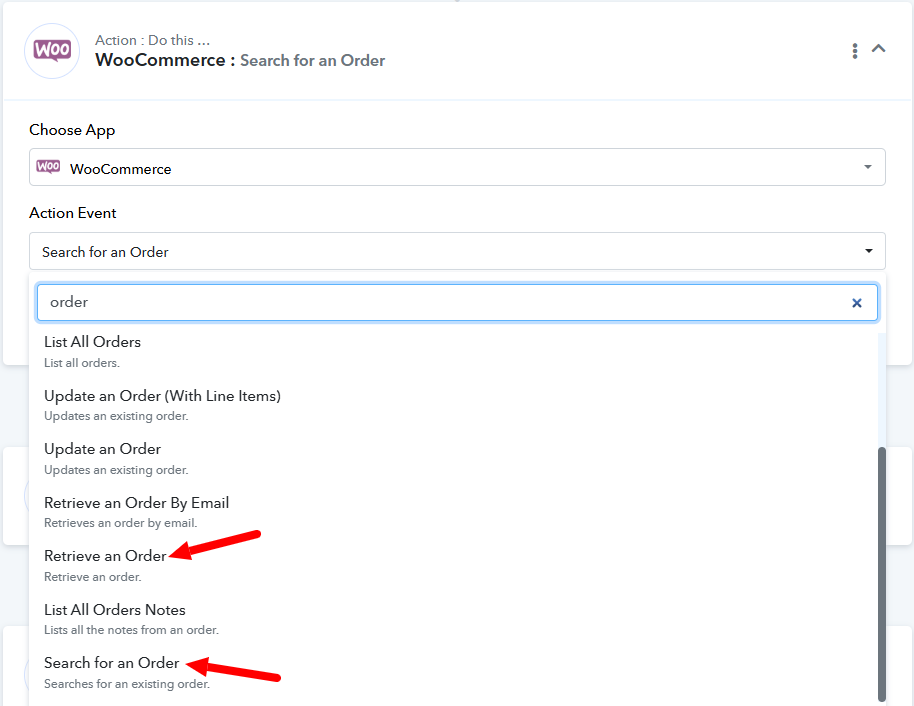Select 'List All Orders' action

click(93, 342)
